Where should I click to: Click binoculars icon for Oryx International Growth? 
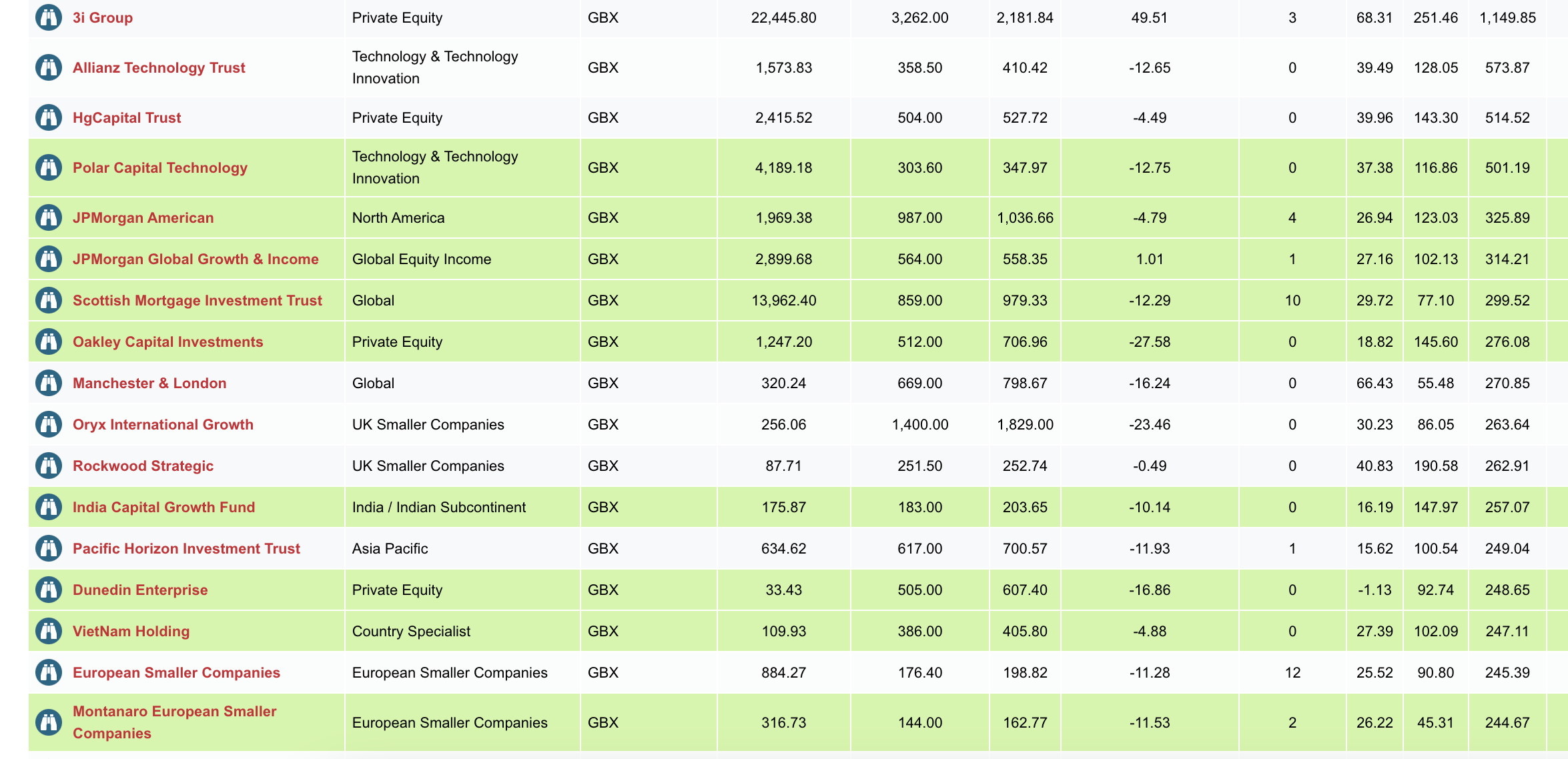49,424
